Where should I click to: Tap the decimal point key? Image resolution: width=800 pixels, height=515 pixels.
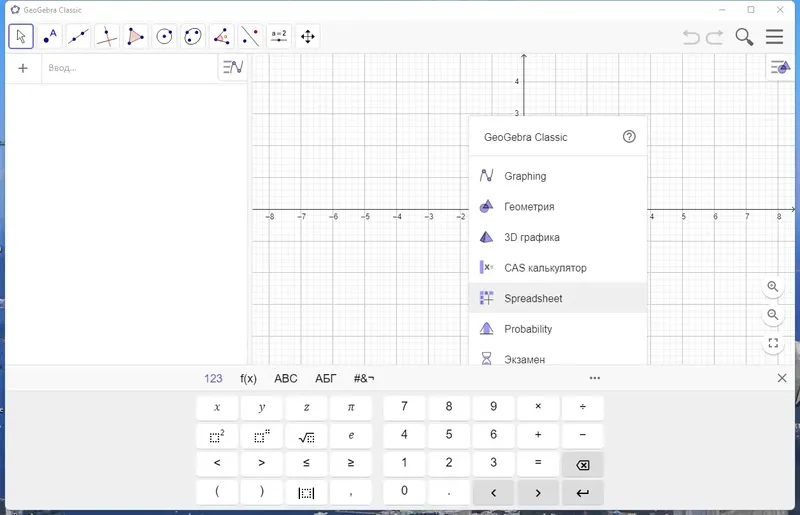point(449,492)
